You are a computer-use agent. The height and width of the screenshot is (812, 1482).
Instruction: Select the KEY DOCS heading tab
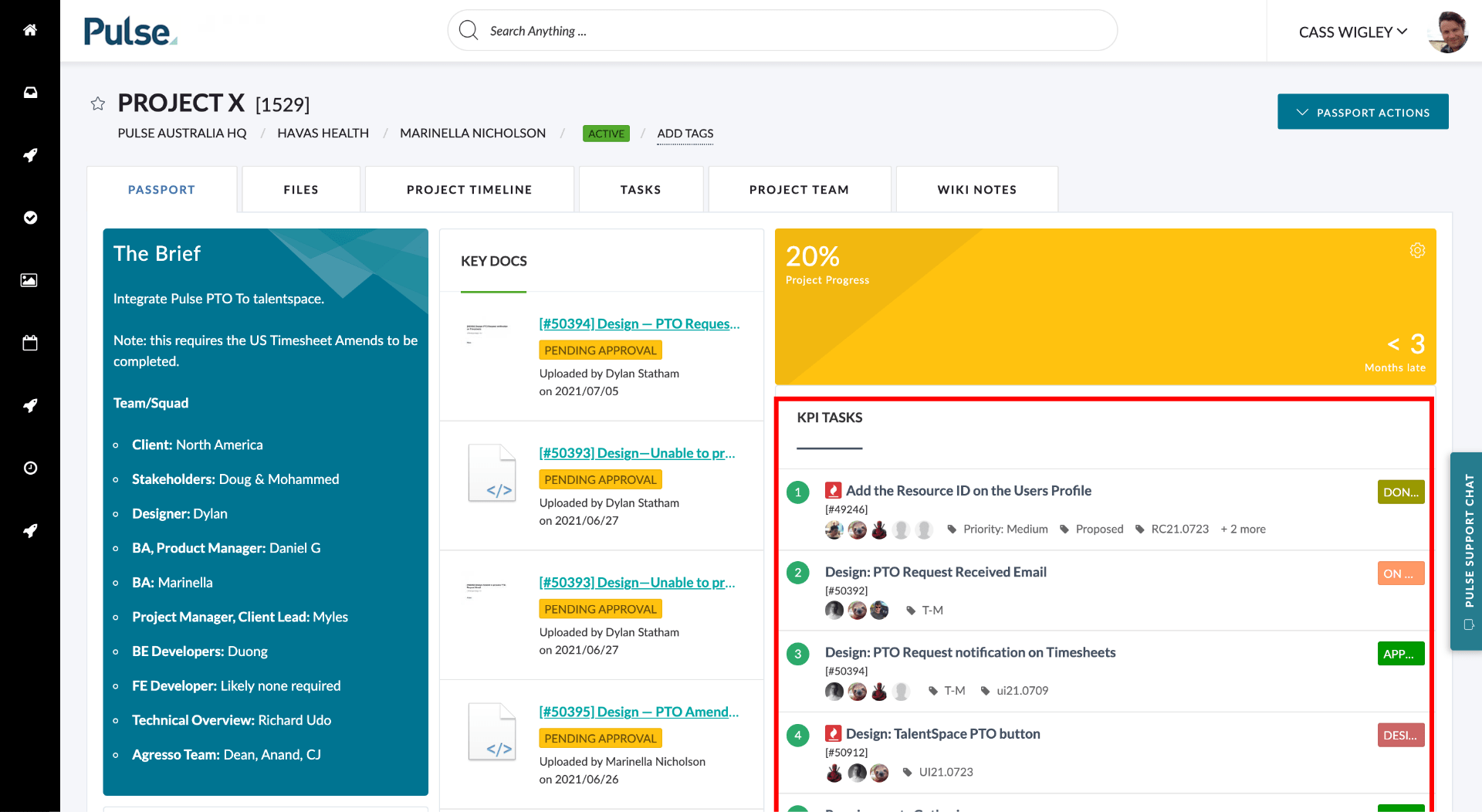click(494, 261)
